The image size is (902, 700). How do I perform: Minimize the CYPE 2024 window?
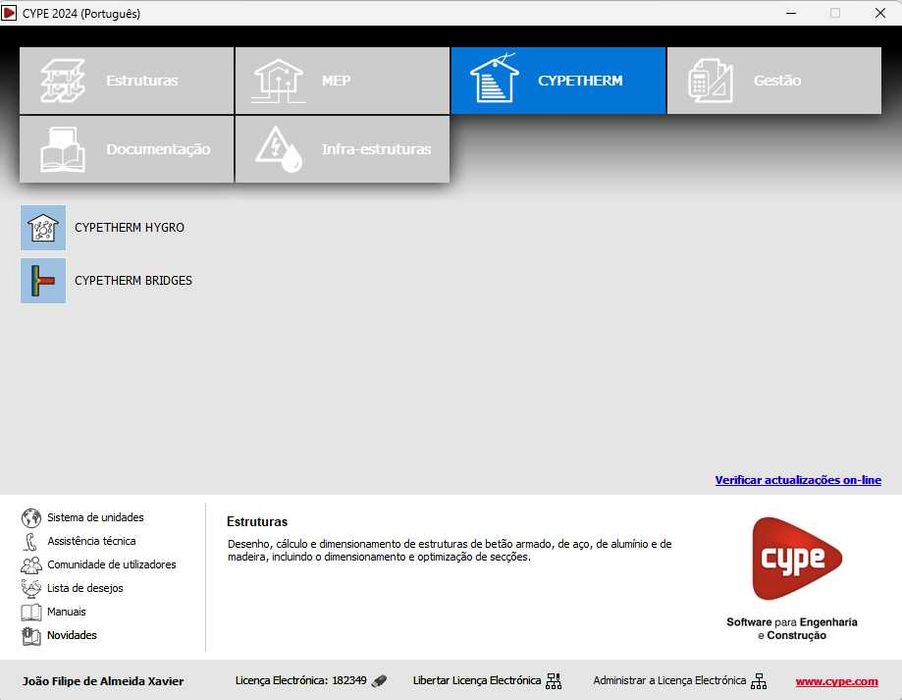792,13
